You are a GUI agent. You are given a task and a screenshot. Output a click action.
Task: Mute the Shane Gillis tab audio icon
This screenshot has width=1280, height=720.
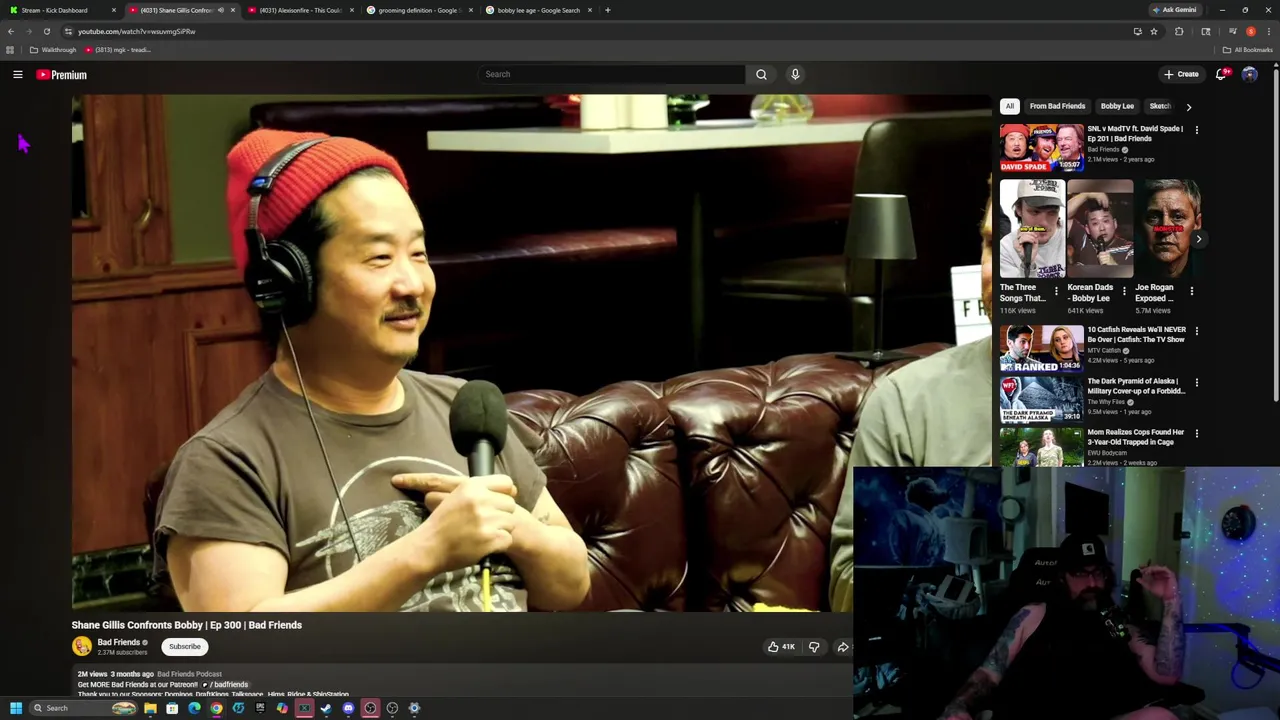click(x=220, y=10)
